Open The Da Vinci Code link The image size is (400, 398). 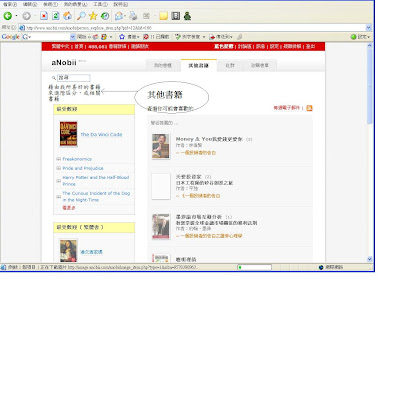point(101,135)
